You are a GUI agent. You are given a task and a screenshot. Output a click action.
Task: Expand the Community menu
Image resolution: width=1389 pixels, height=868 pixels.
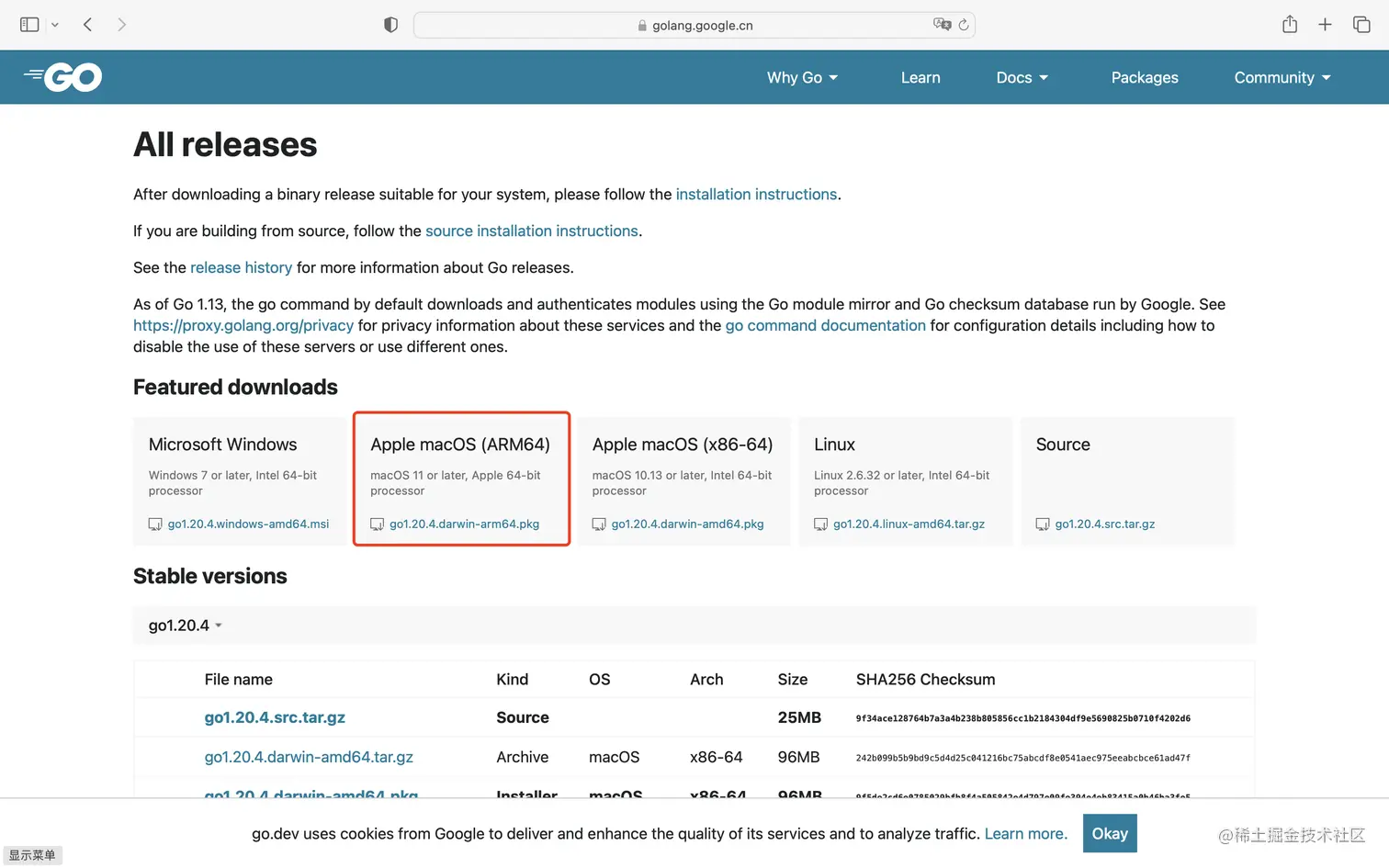pos(1282,78)
